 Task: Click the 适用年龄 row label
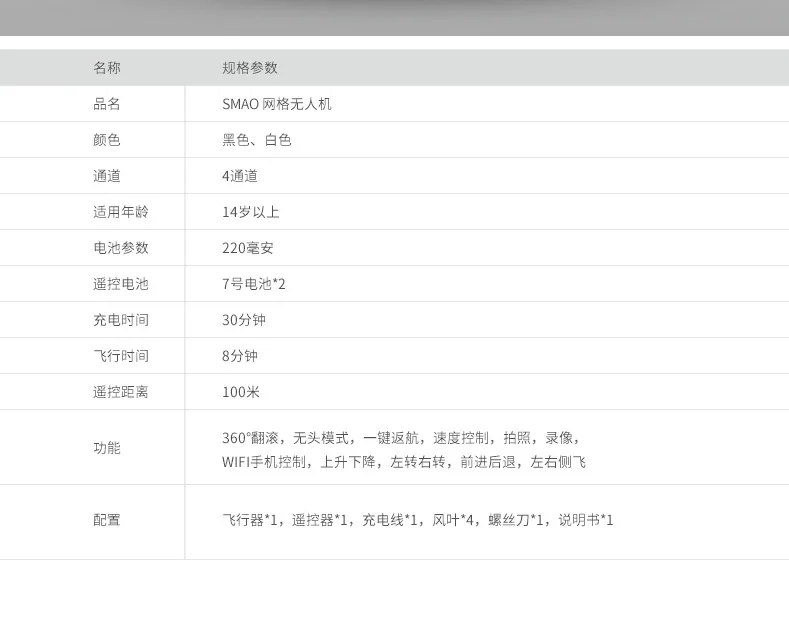coord(121,212)
